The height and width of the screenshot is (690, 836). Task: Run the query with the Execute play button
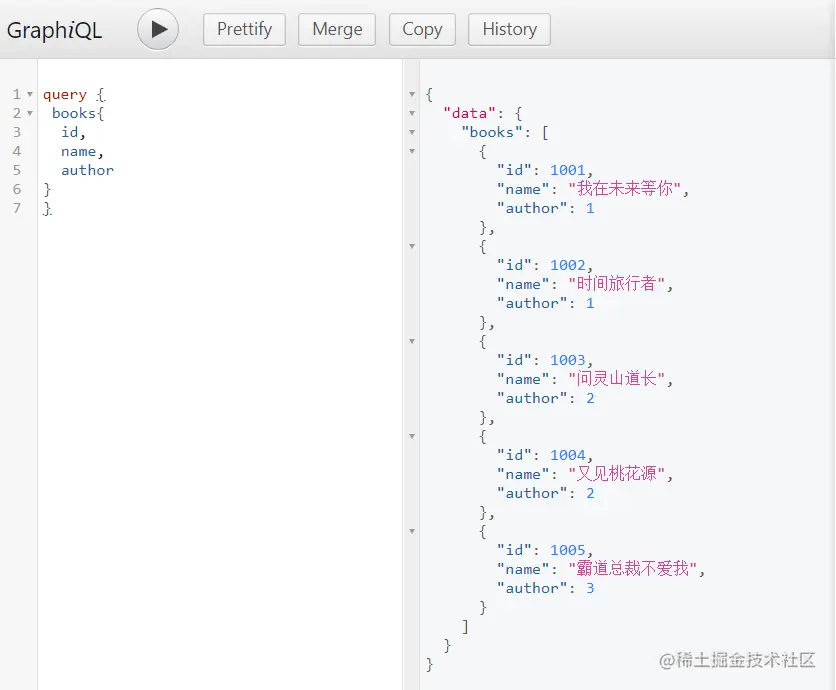[x=158, y=29]
